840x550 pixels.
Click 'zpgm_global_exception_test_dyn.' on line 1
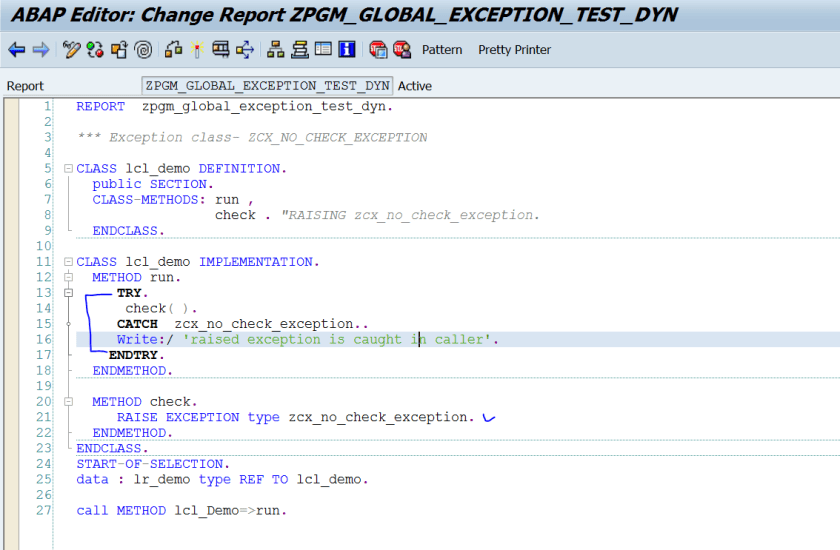pos(267,107)
